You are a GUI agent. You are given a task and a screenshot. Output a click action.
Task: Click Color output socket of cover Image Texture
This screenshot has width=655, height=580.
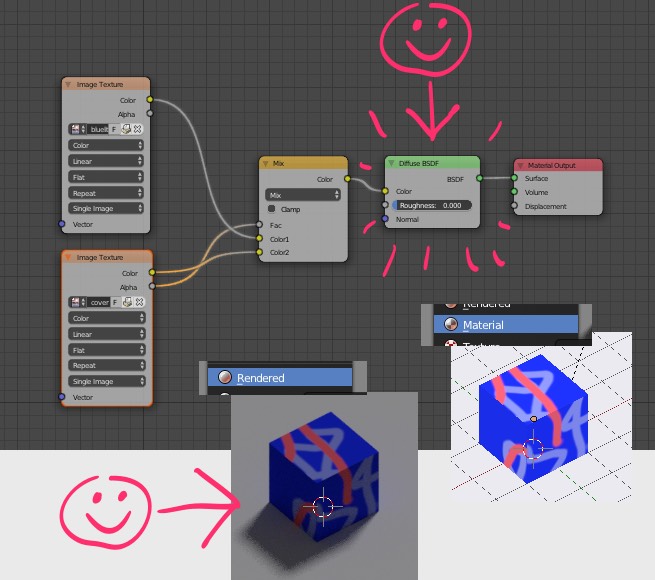(152, 272)
